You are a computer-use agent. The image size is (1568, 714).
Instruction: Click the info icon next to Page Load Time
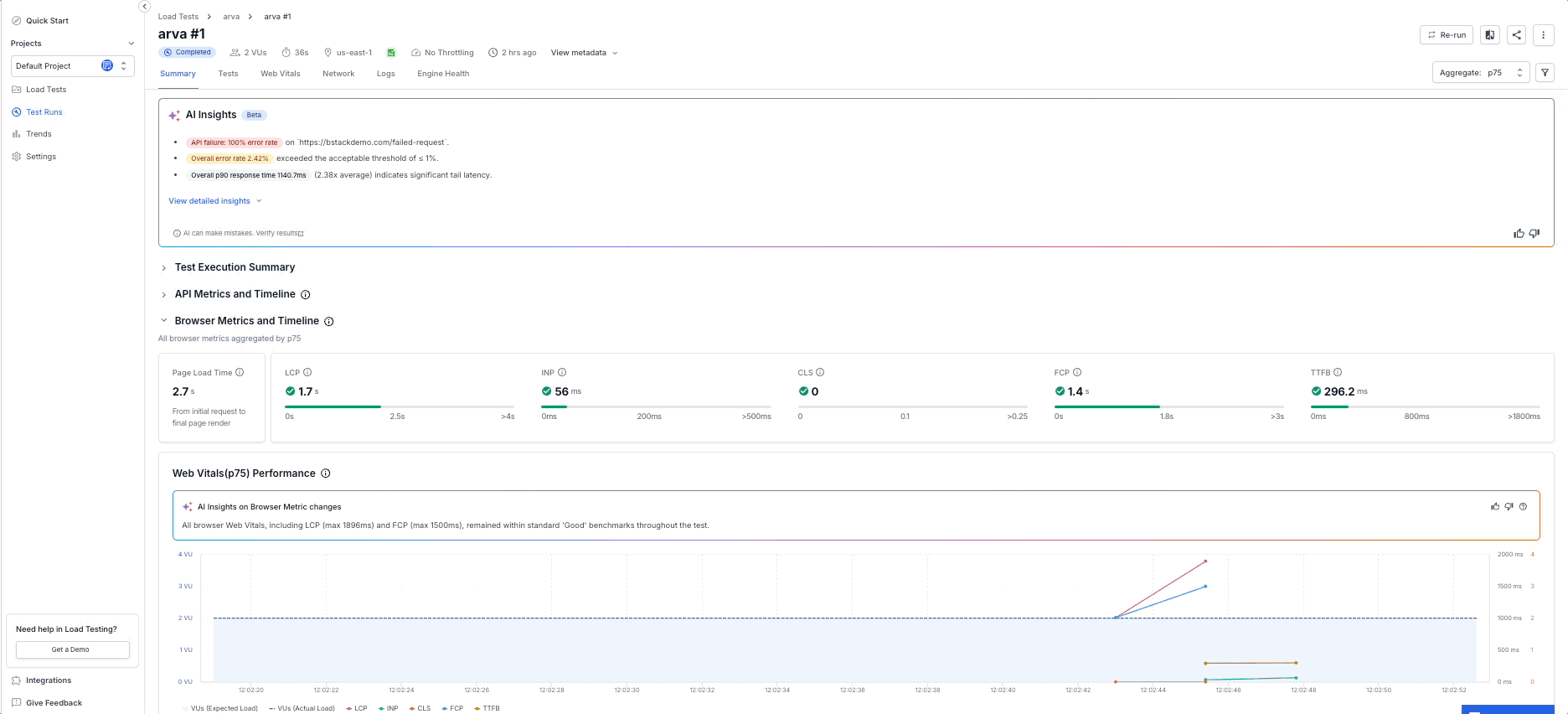[240, 372]
